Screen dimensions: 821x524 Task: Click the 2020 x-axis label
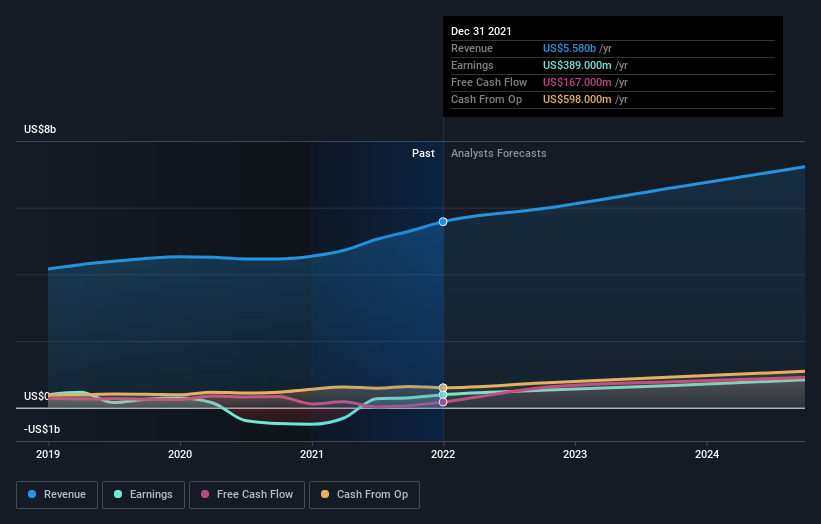pyautogui.click(x=180, y=454)
